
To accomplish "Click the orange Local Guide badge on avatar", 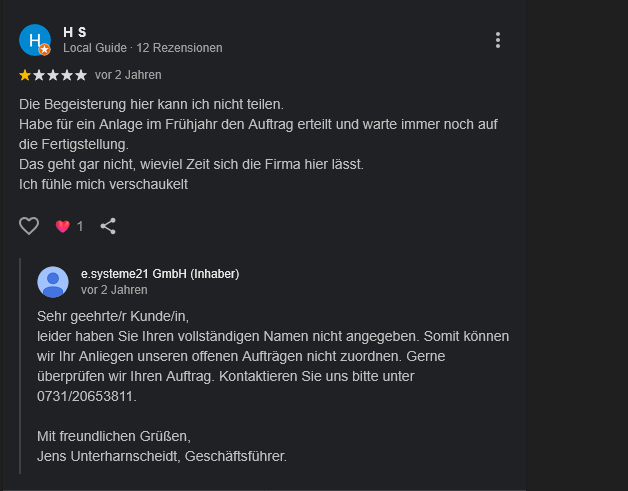I will click(45, 49).
